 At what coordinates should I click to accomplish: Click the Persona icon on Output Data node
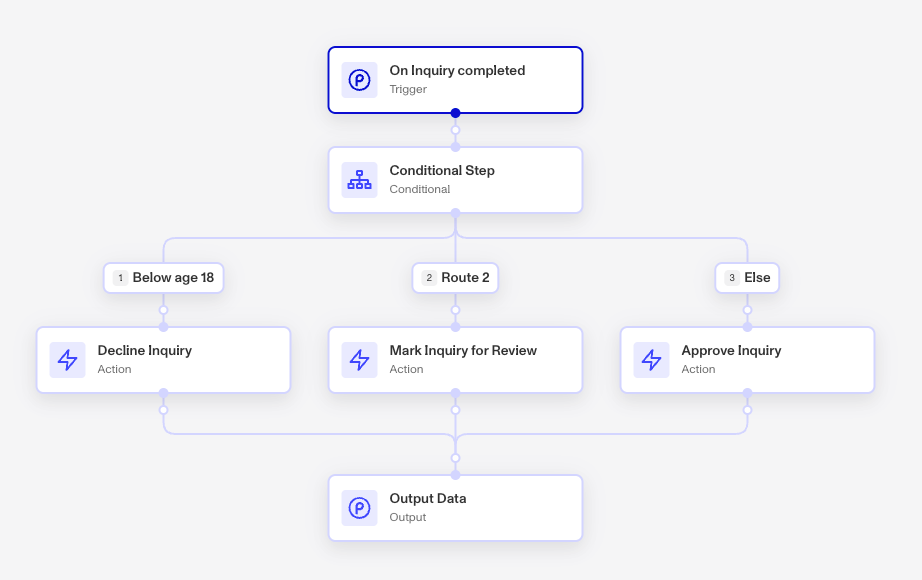(359, 508)
